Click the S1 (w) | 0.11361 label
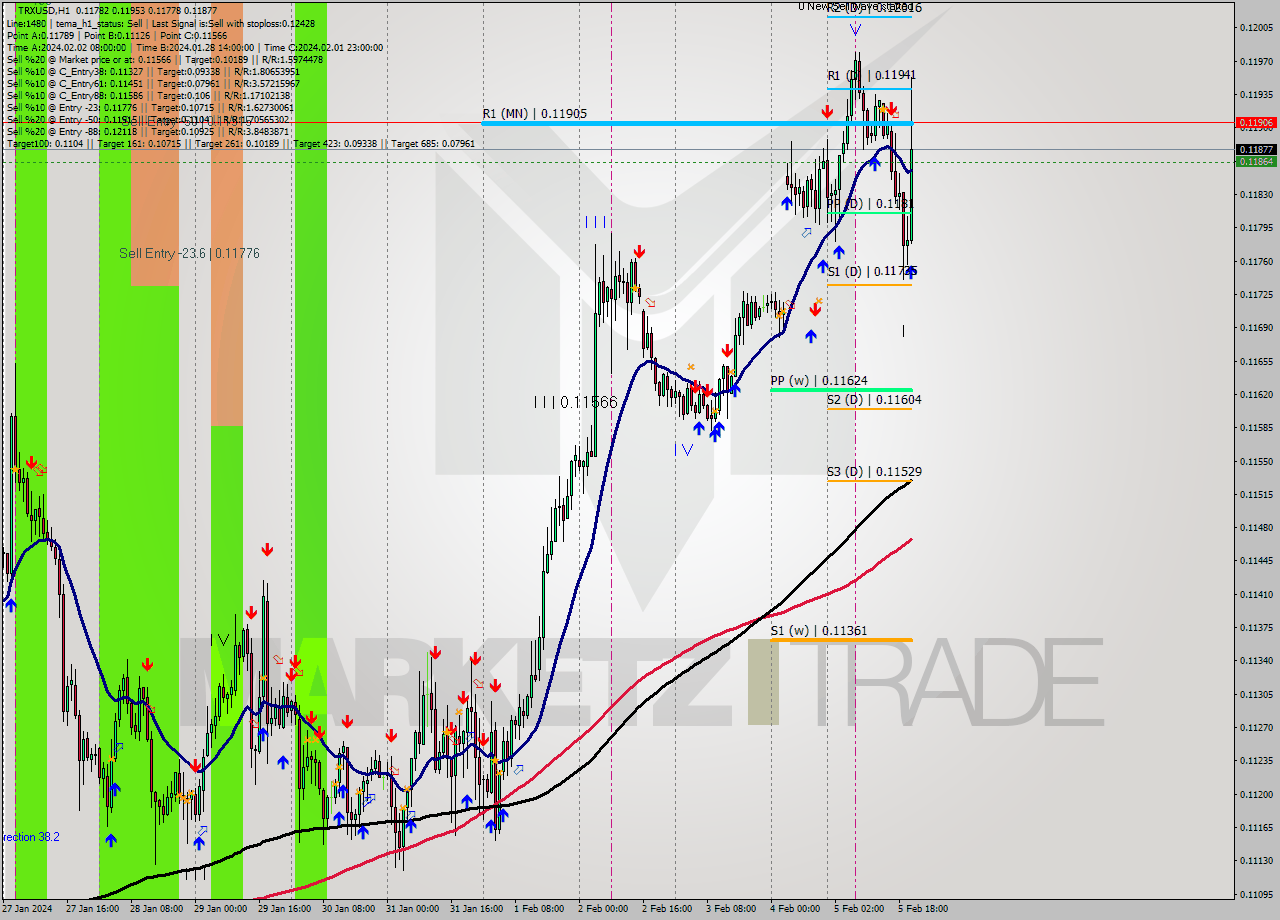Image resolution: width=1280 pixels, height=920 pixels. pyautogui.click(x=819, y=631)
